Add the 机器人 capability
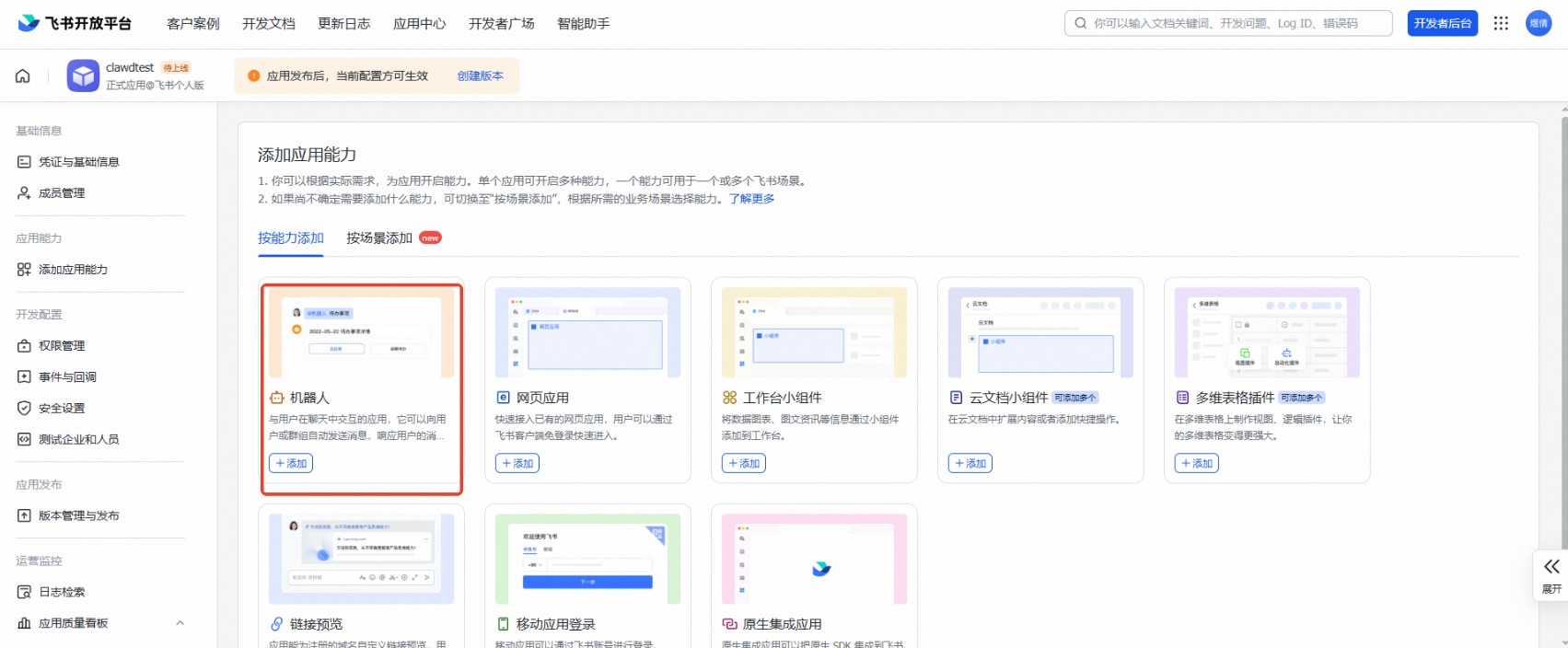The width and height of the screenshot is (1568, 648). pos(291,464)
